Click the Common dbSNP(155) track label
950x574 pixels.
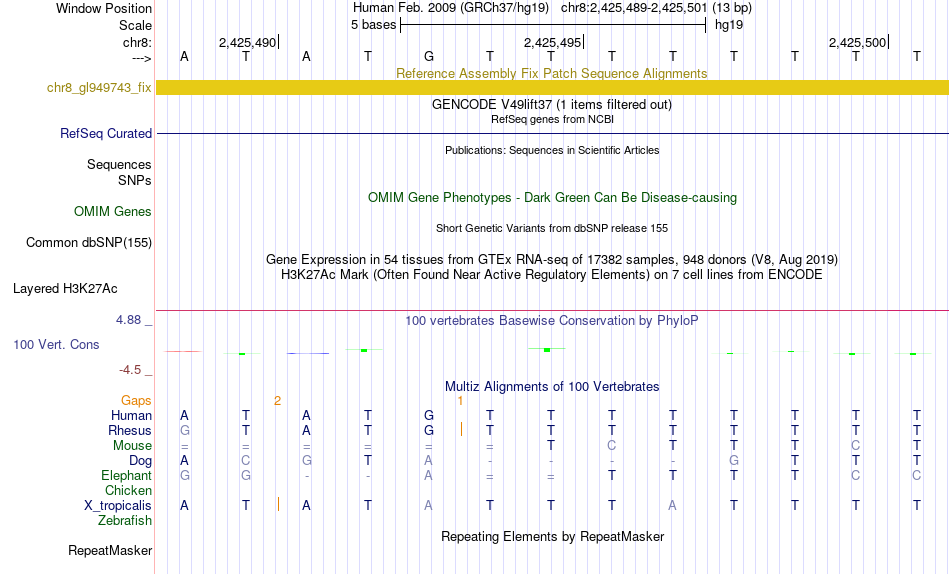tap(89, 242)
